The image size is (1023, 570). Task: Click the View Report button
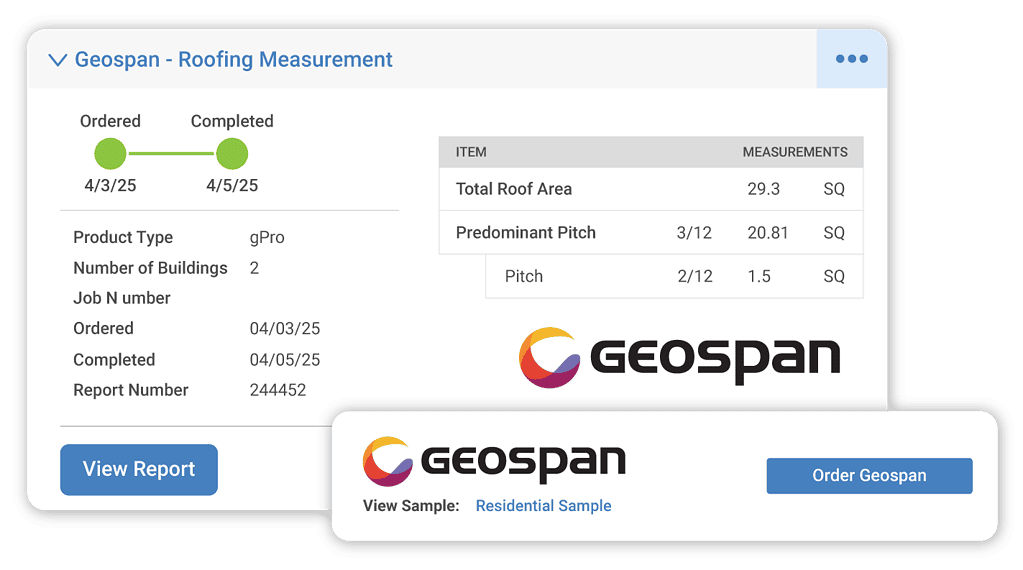[x=139, y=470]
